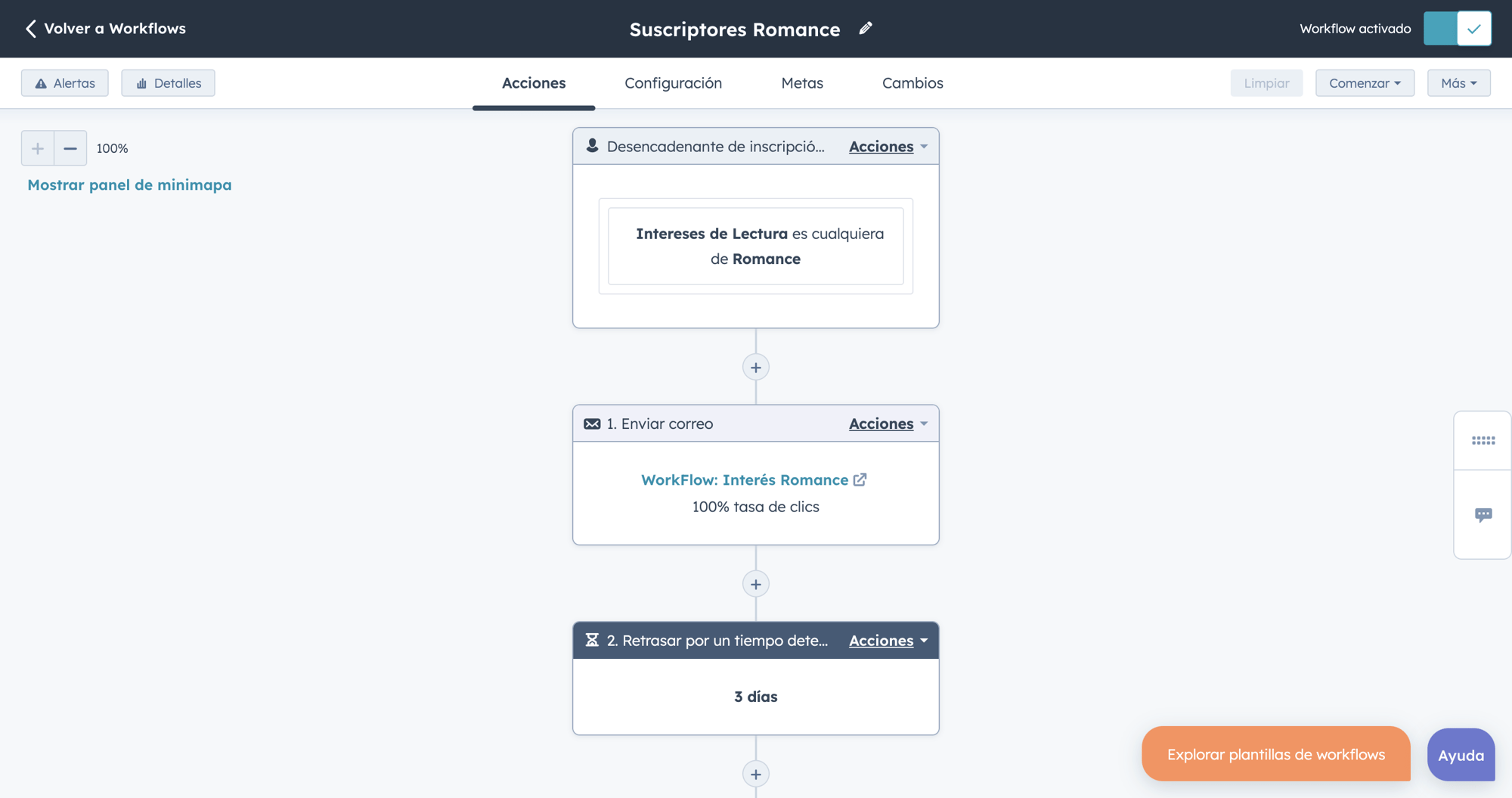
Task: Zoom out with the minus button
Action: tap(70, 148)
